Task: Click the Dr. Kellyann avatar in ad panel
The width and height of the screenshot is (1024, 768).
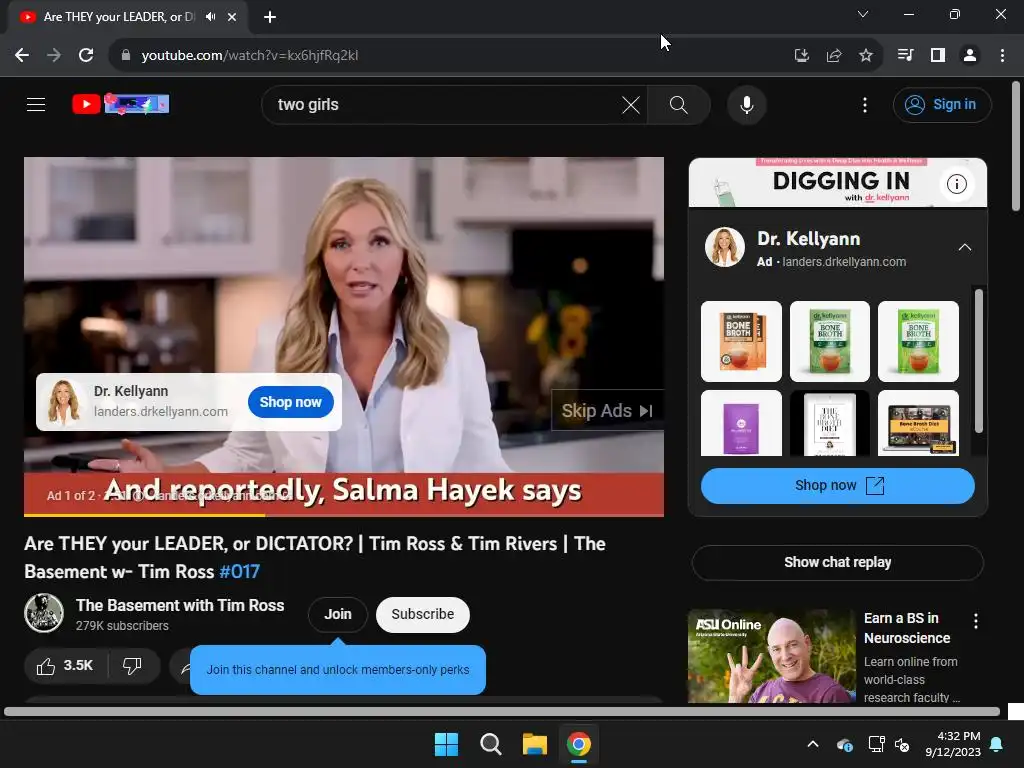Action: pos(724,247)
